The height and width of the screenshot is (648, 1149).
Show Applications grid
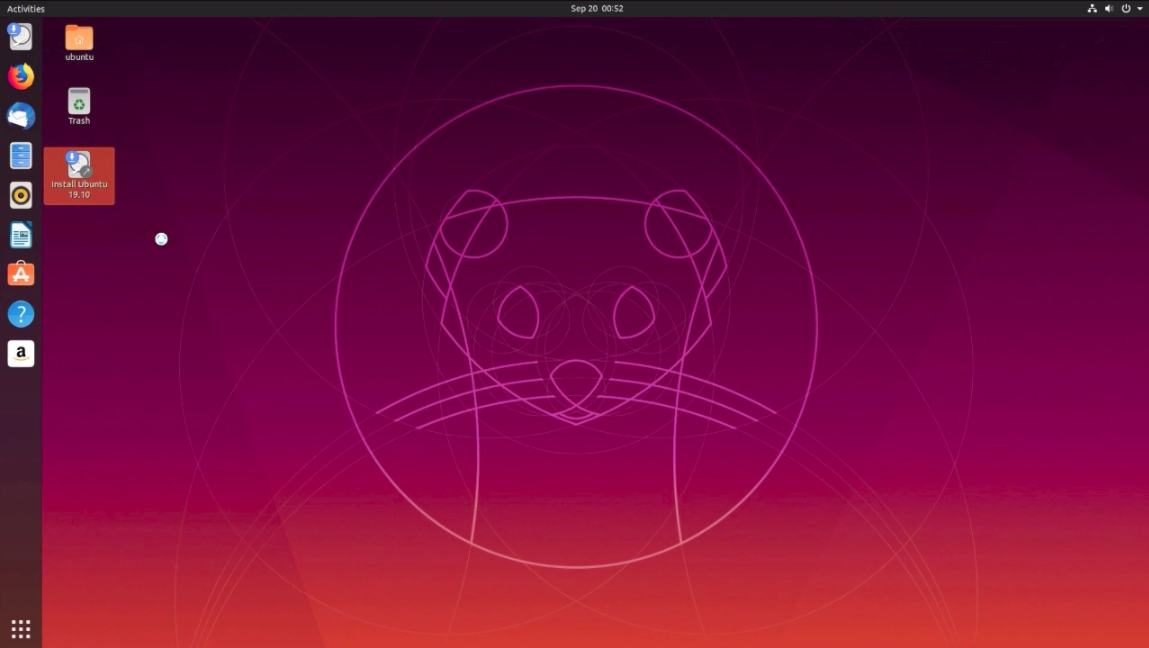(x=21, y=628)
